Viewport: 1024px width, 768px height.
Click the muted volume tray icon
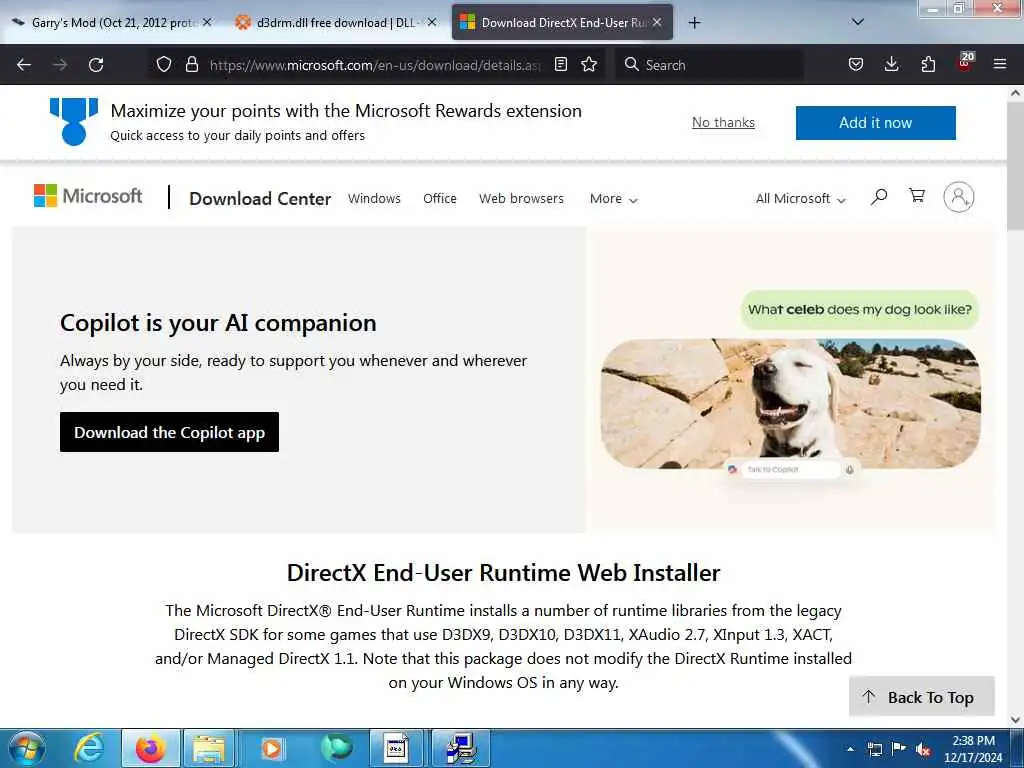pyautogui.click(x=923, y=750)
